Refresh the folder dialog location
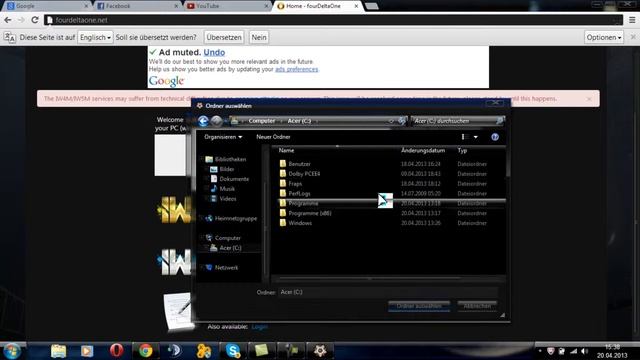640x360 pixels. pyautogui.click(x=402, y=121)
